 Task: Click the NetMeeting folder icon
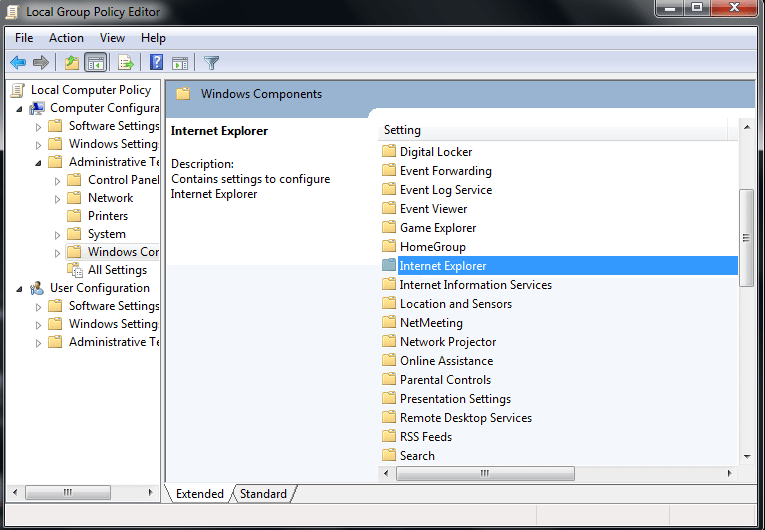[x=389, y=322]
